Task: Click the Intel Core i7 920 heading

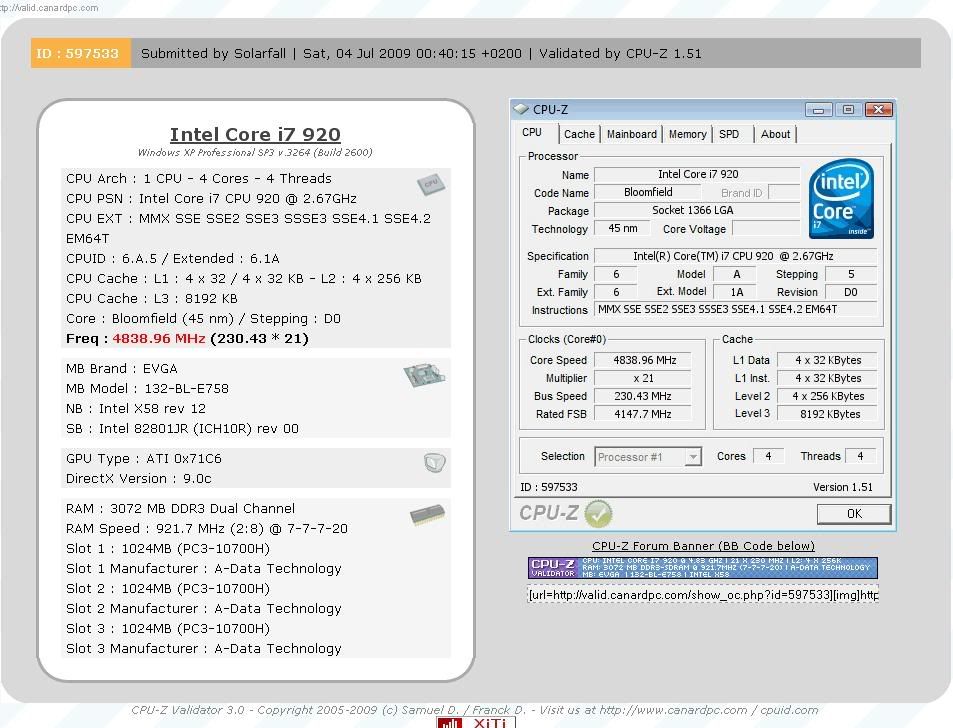Action: click(x=255, y=135)
